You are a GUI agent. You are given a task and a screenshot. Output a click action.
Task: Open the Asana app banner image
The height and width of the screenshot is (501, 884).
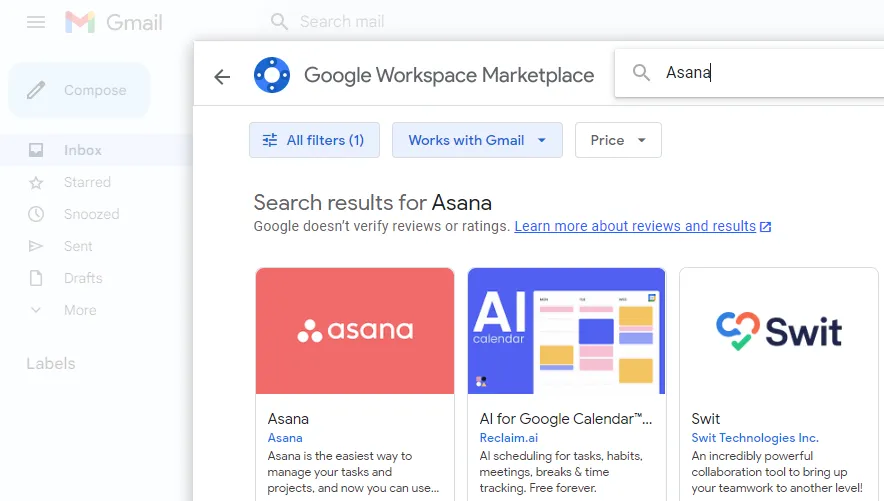coord(355,331)
